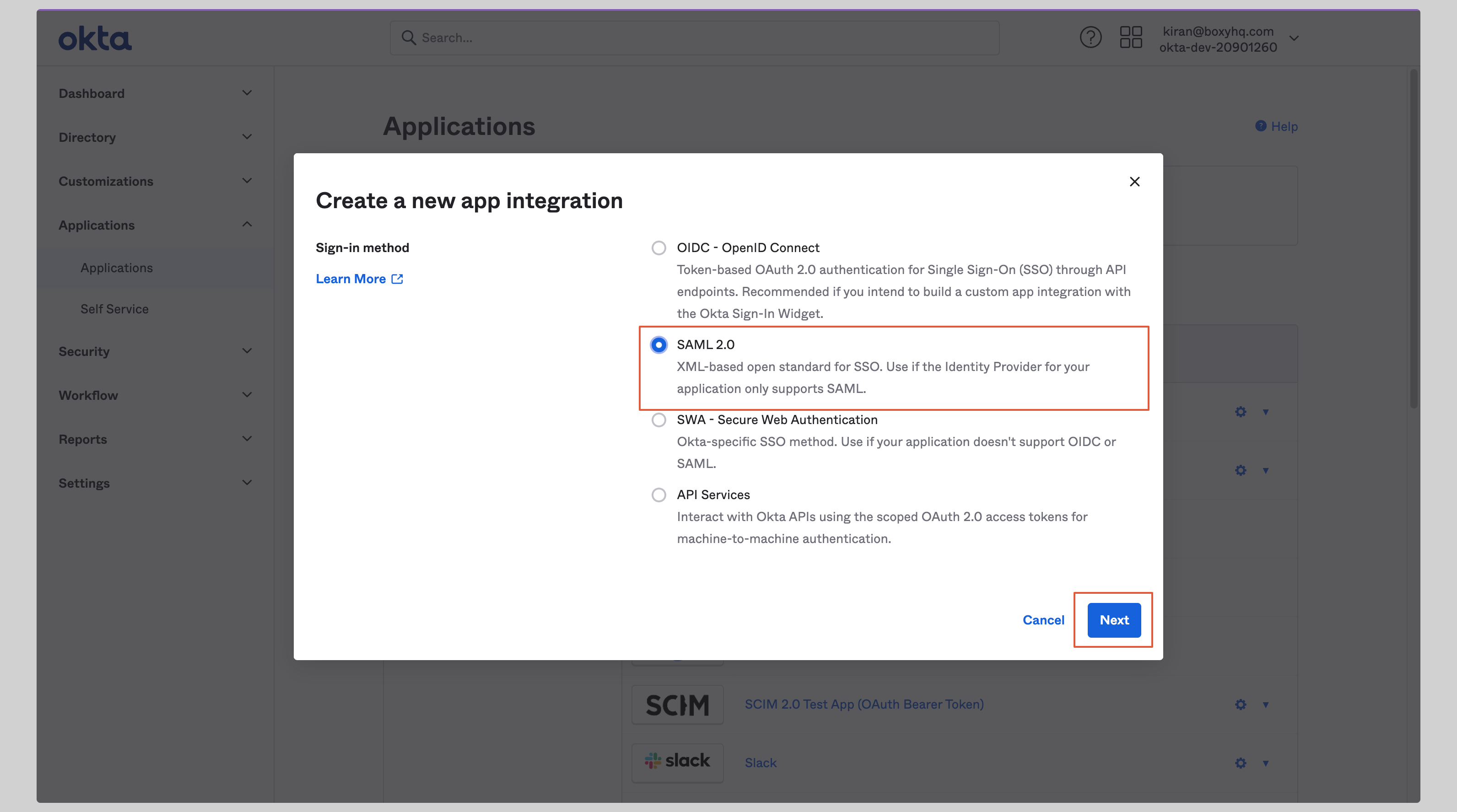Click inside the search bar
This screenshot has height=812, width=1457.
coord(622,38)
